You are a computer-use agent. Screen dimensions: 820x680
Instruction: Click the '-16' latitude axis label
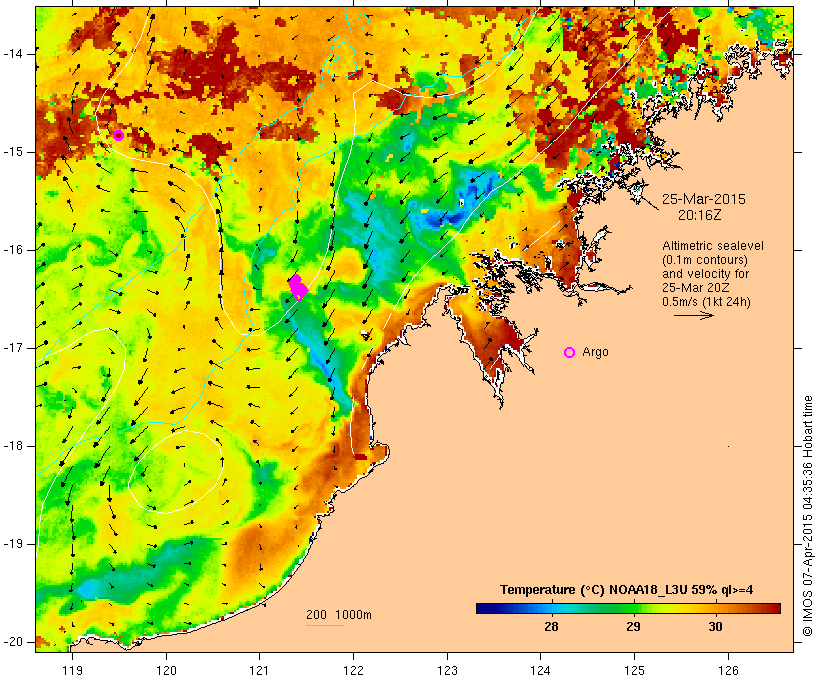12,250
